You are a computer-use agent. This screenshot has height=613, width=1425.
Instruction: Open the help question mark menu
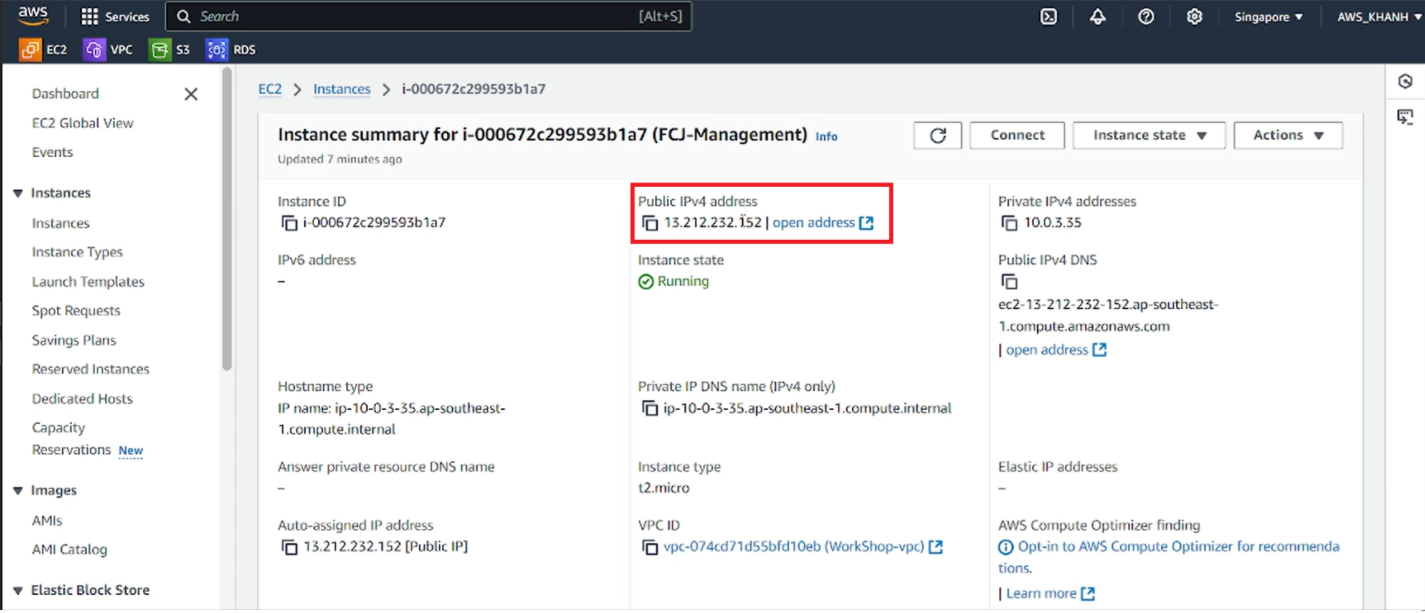[1146, 17]
